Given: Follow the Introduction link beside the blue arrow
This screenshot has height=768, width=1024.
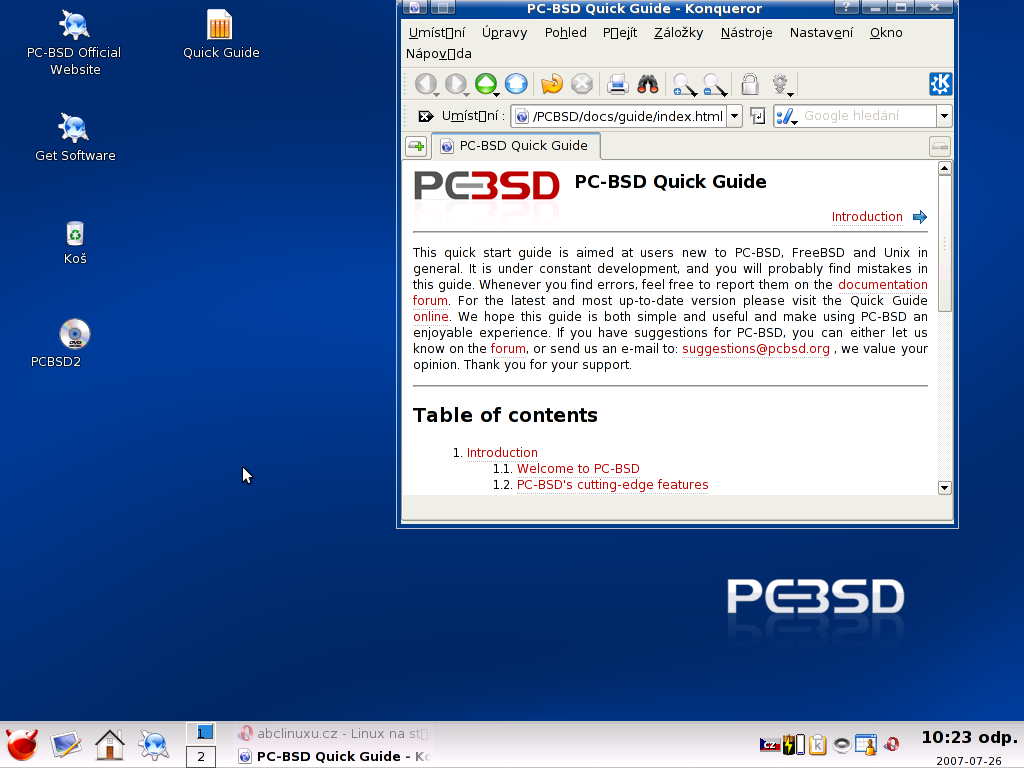Looking at the screenshot, I should [867, 217].
